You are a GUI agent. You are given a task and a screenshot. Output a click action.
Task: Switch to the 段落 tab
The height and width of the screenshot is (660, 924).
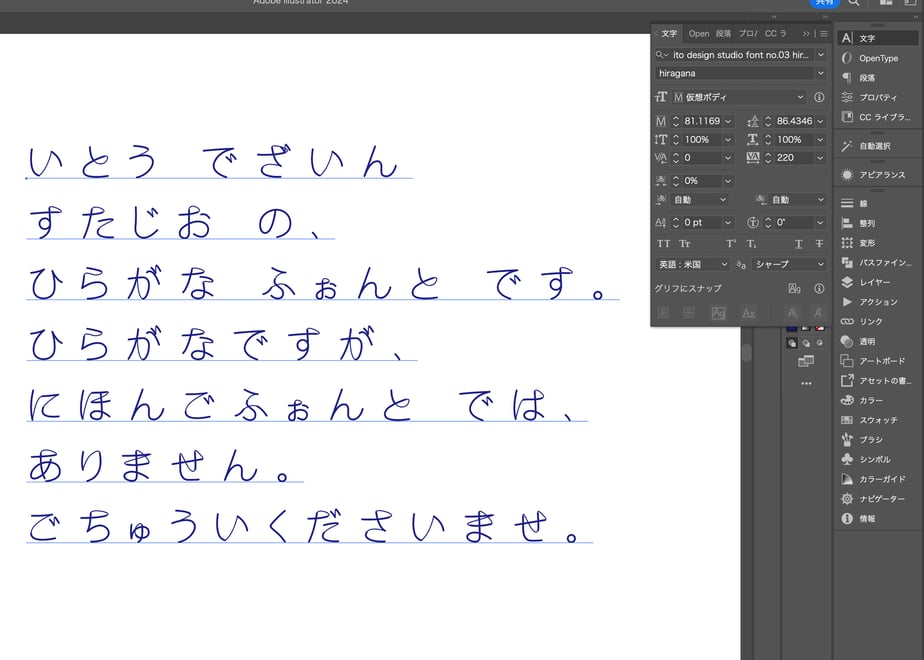click(x=724, y=34)
